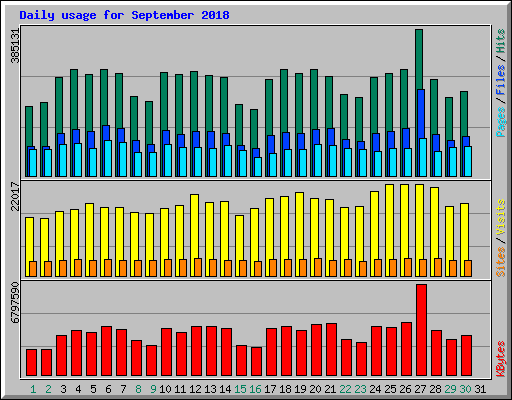Click day label 17 on the x-axis

[x=270, y=389]
